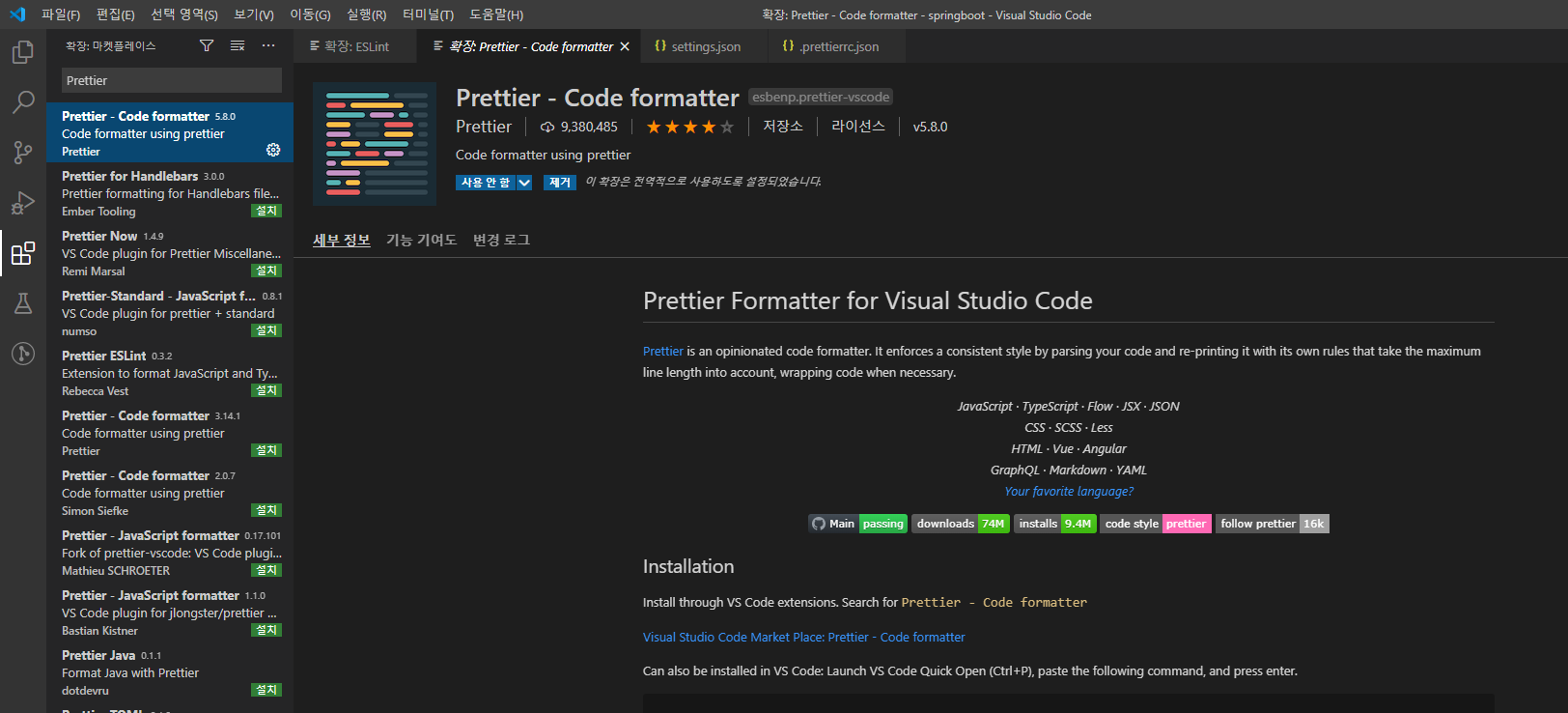
Task: Open the 도움말(H) menu
Action: pos(496,14)
